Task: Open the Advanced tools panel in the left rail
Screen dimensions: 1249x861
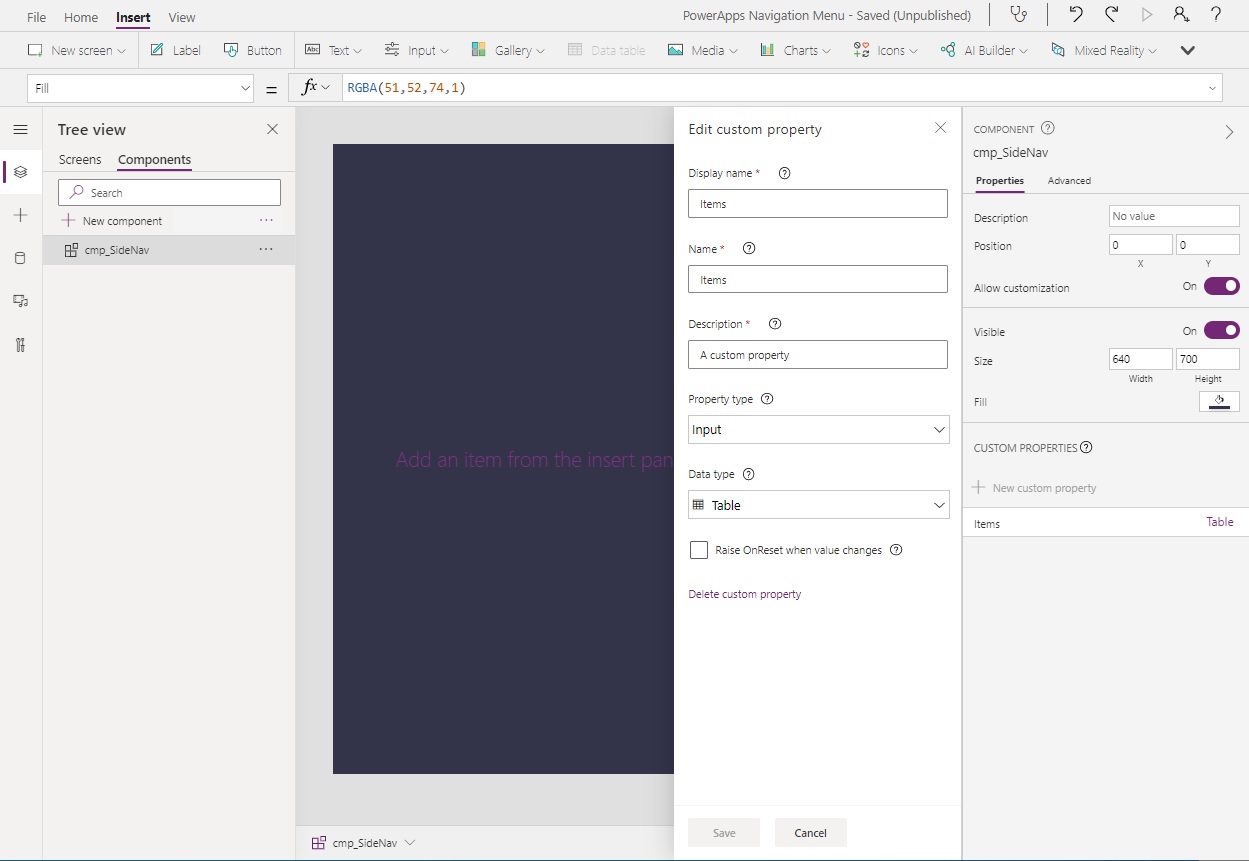Action: 20,345
